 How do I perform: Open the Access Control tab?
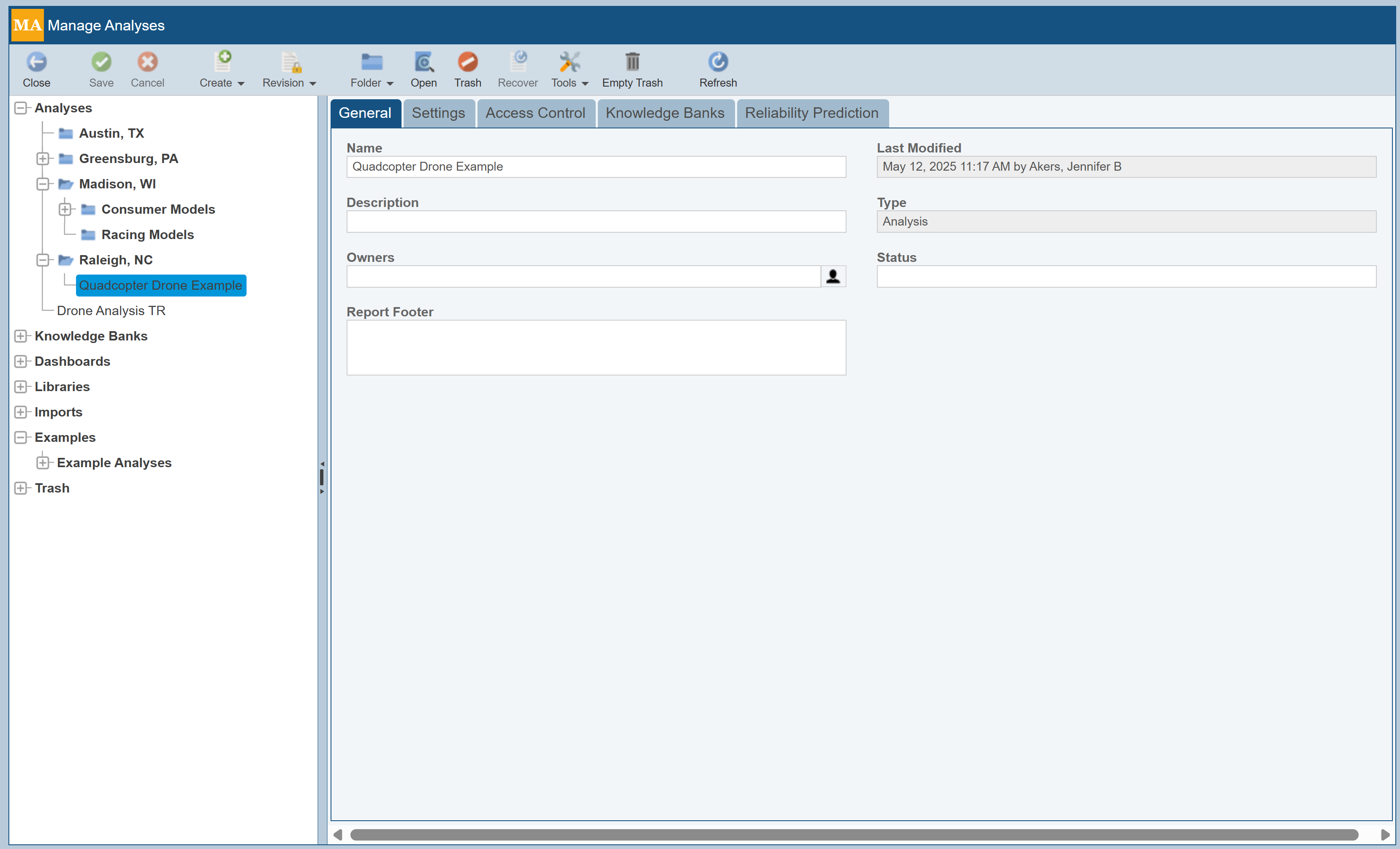[x=534, y=113]
